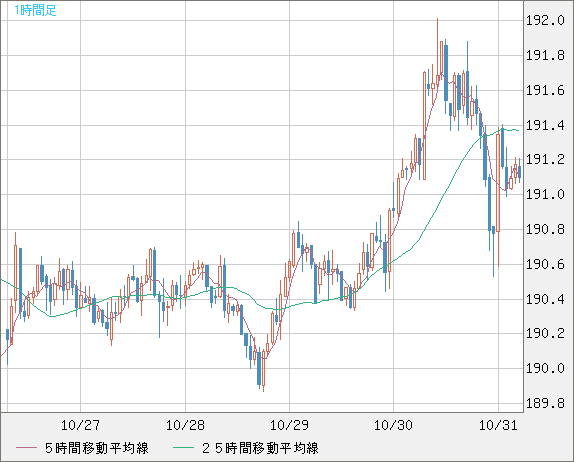The image size is (574, 462).
Task: Click the 191.6 price axis label
Action: pos(545,90)
